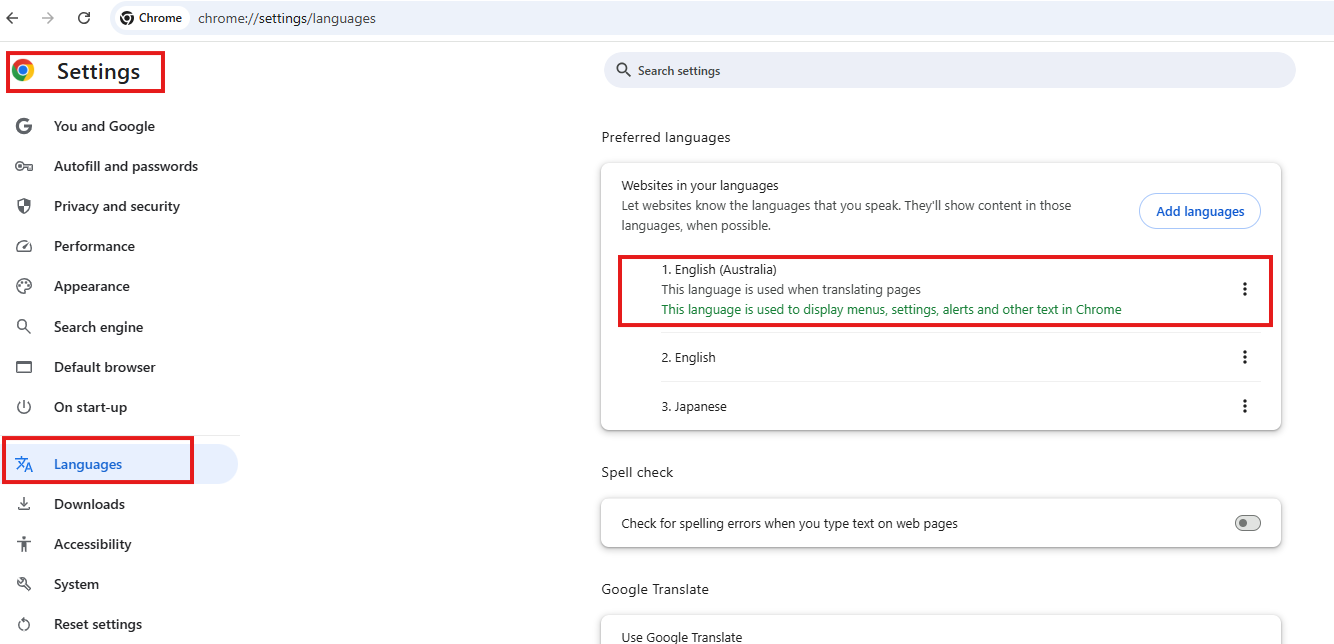Click the address bar URL
The height and width of the screenshot is (644, 1334).
287,18
